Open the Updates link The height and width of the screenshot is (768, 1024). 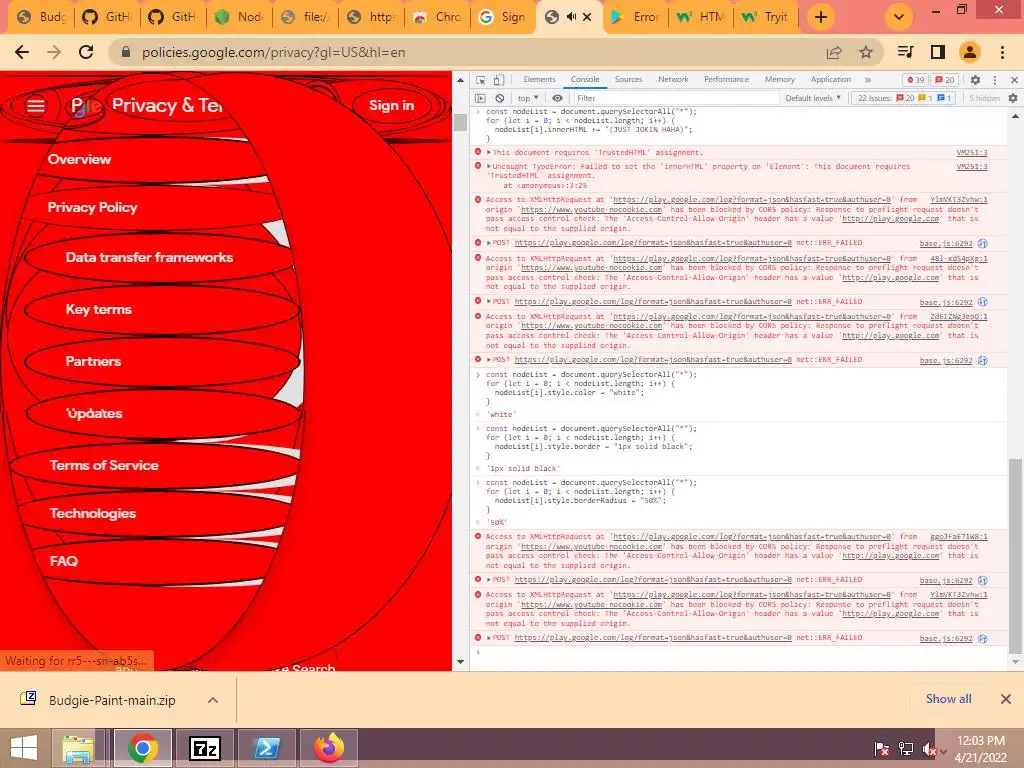[94, 413]
